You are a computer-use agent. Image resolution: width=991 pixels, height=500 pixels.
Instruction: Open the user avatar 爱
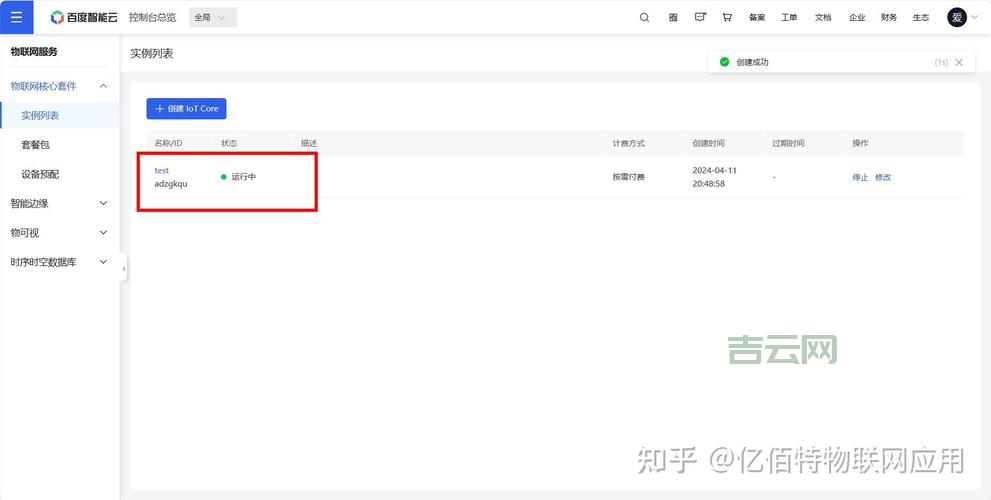[x=957, y=17]
